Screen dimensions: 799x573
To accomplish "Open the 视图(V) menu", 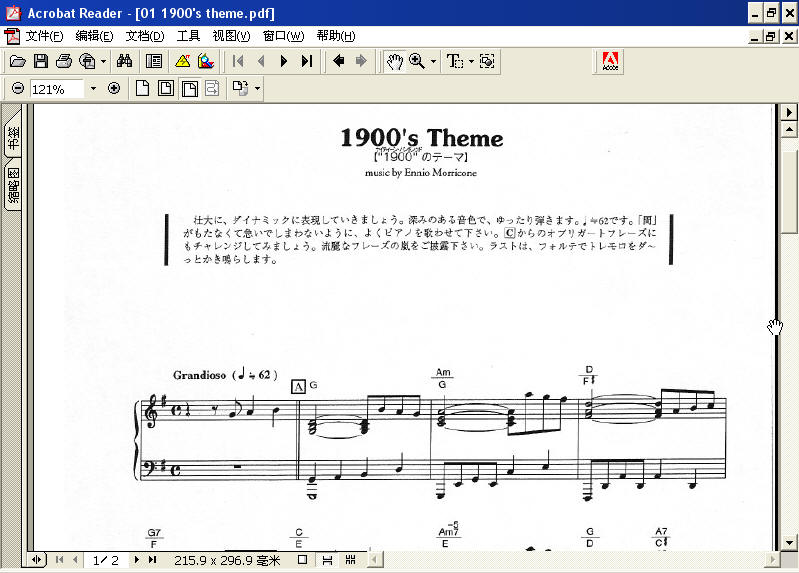I will pos(231,36).
